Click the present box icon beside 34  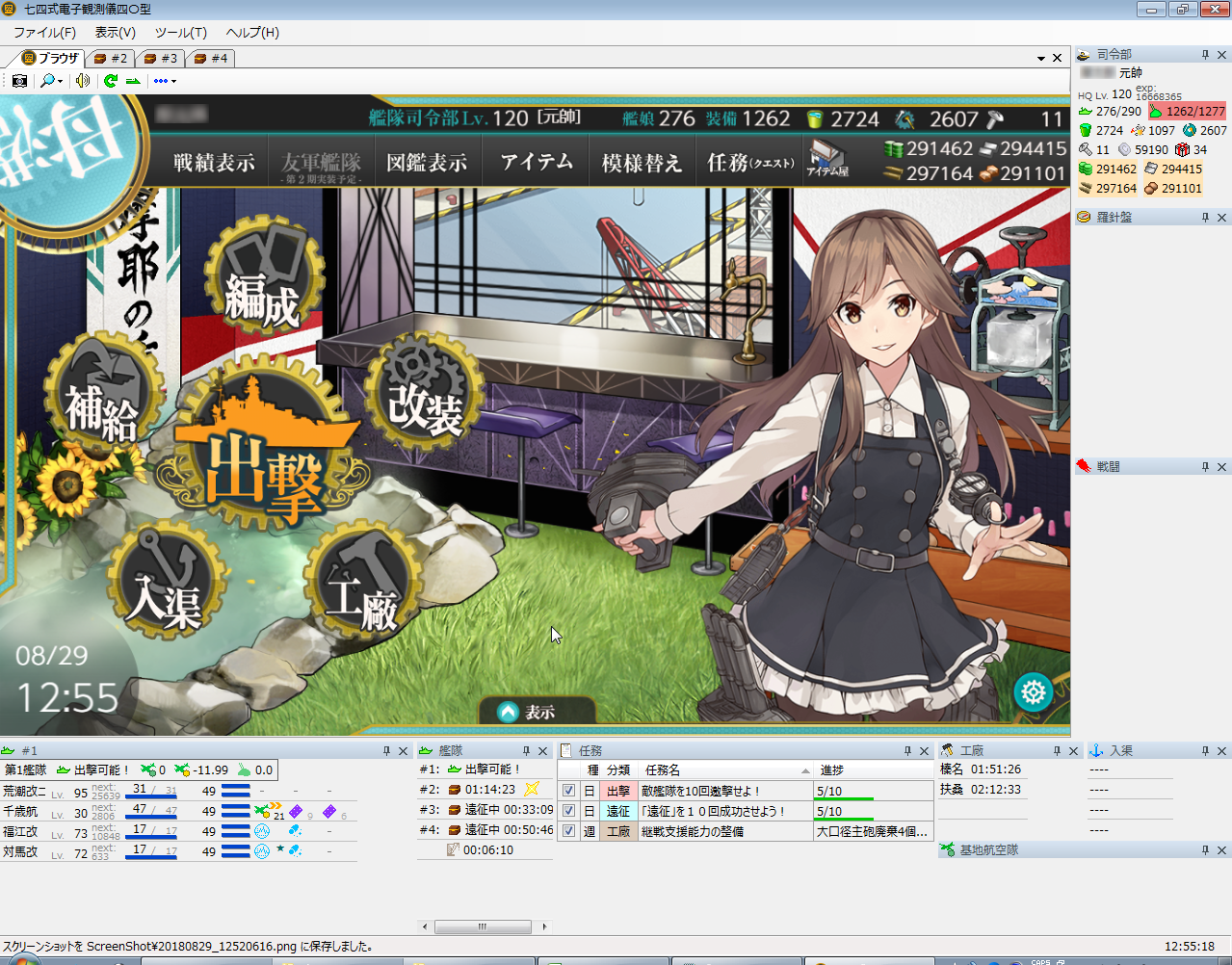point(1183,150)
